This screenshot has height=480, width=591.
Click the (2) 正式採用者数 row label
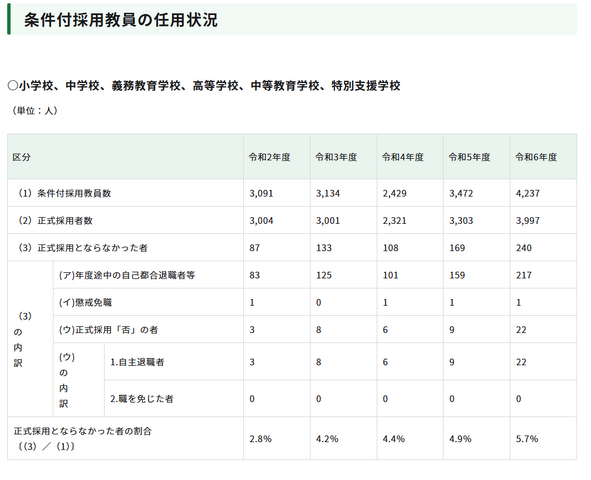[x=54, y=220]
